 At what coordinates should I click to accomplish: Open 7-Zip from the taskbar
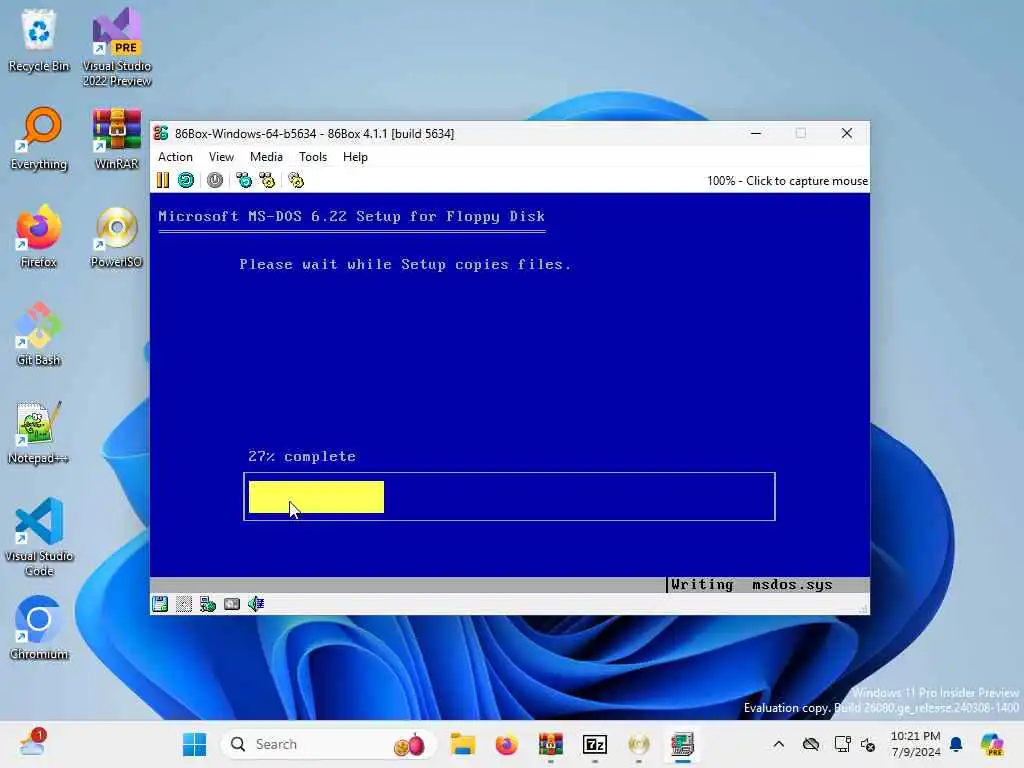point(595,744)
